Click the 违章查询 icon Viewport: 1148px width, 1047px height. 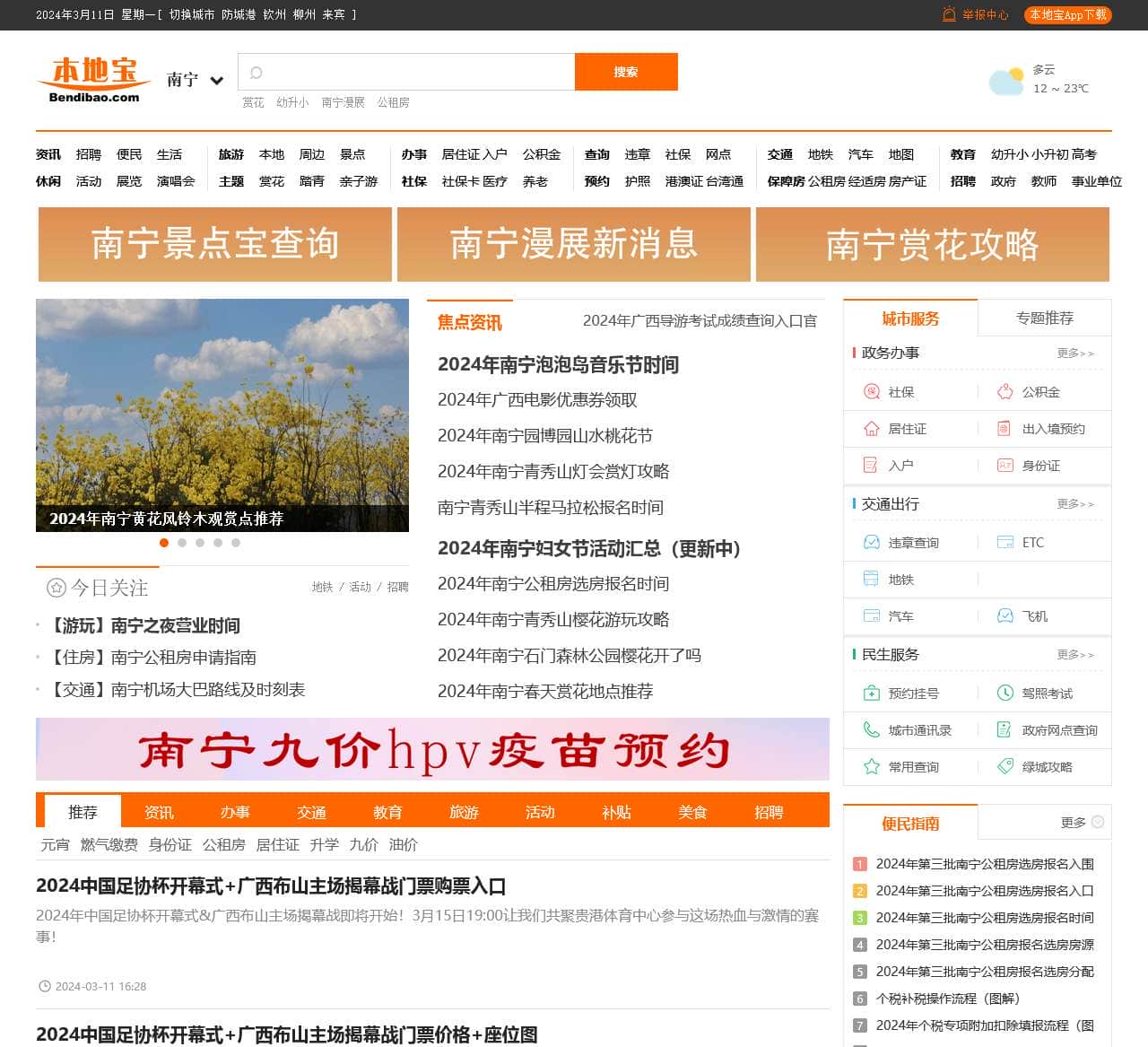coord(871,543)
